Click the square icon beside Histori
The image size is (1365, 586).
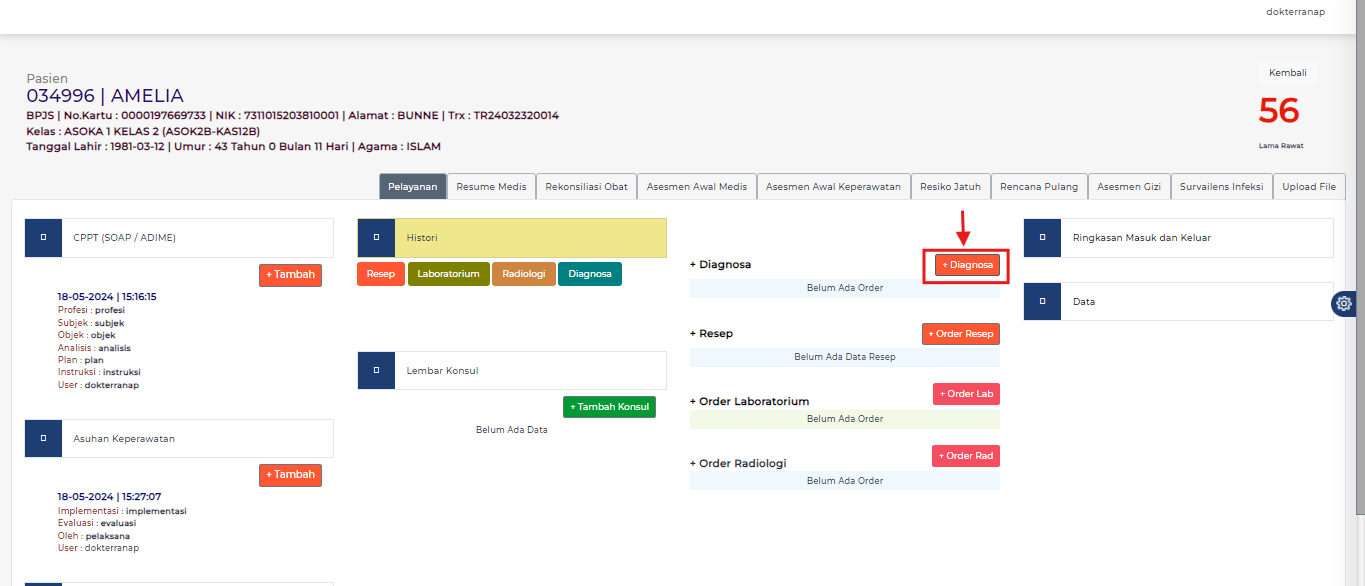coord(376,238)
